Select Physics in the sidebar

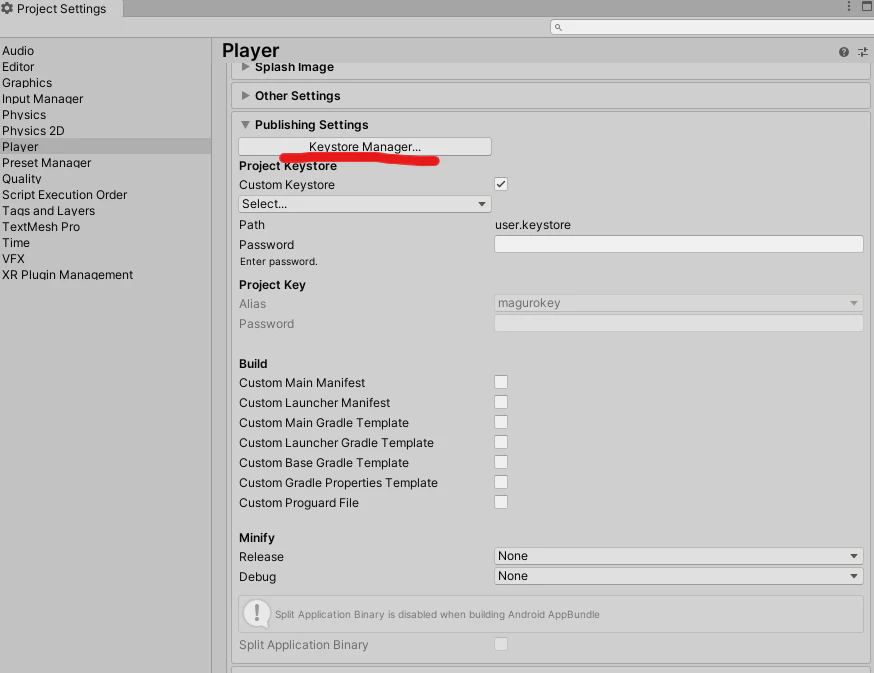24,115
